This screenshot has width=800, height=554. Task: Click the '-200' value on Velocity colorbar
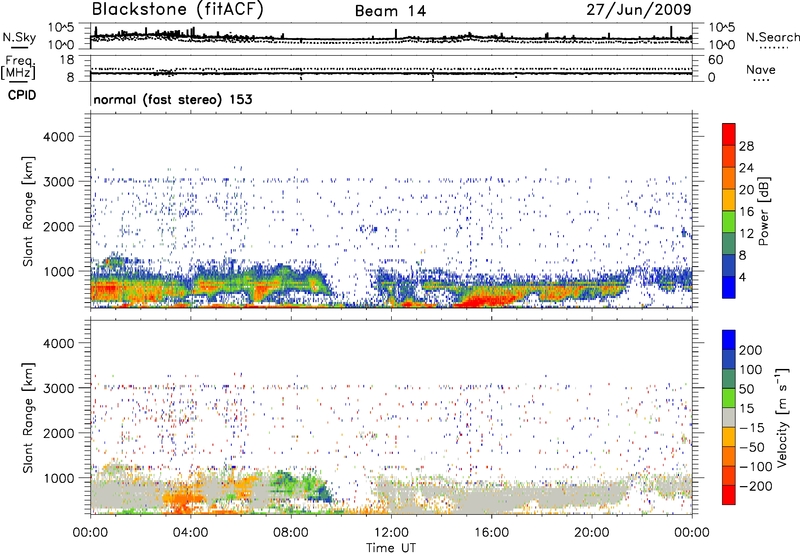754,486
